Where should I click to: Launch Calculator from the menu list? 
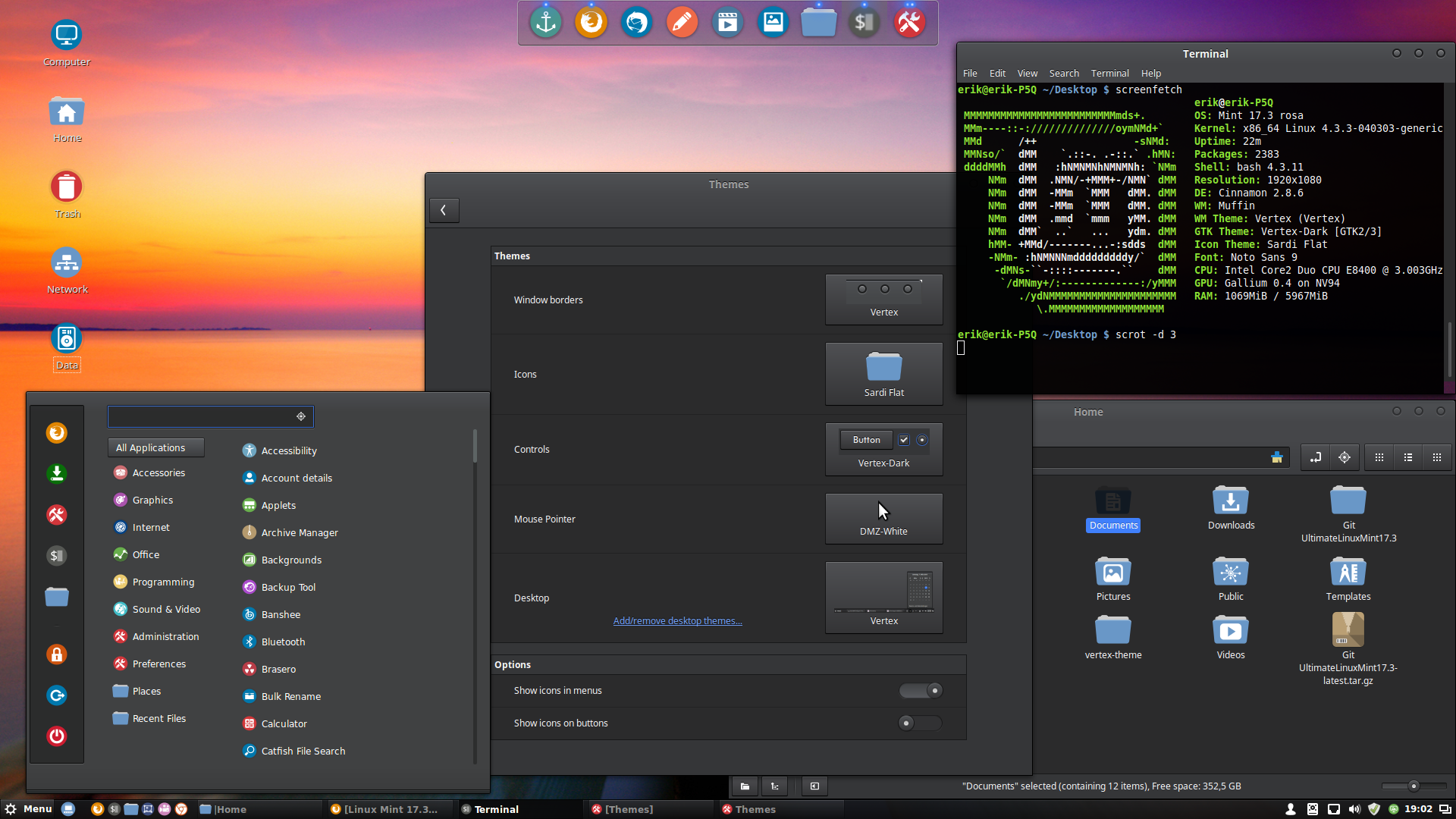tap(275, 724)
